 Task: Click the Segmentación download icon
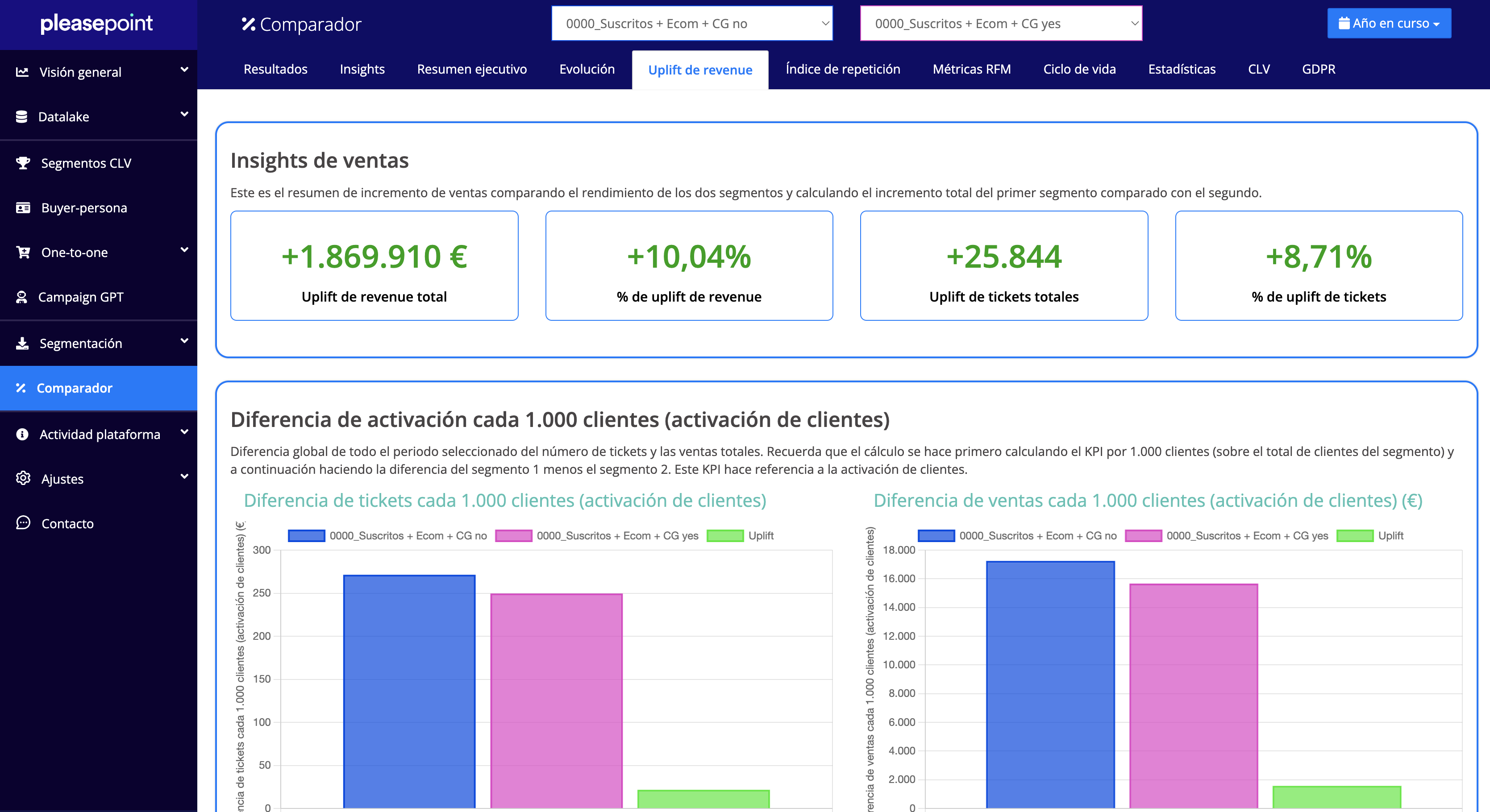(x=22, y=343)
